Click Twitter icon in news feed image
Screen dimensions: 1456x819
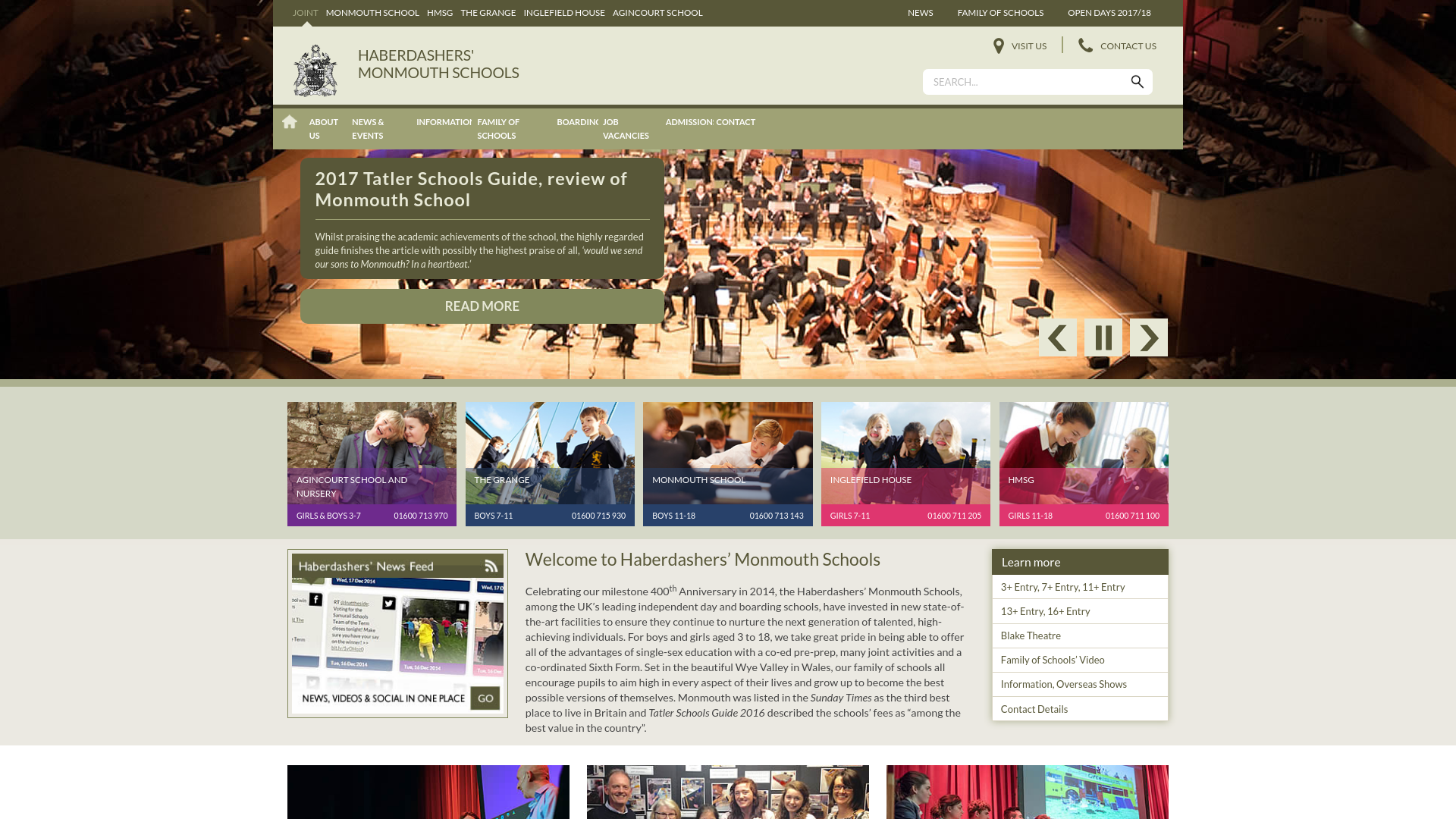389,603
